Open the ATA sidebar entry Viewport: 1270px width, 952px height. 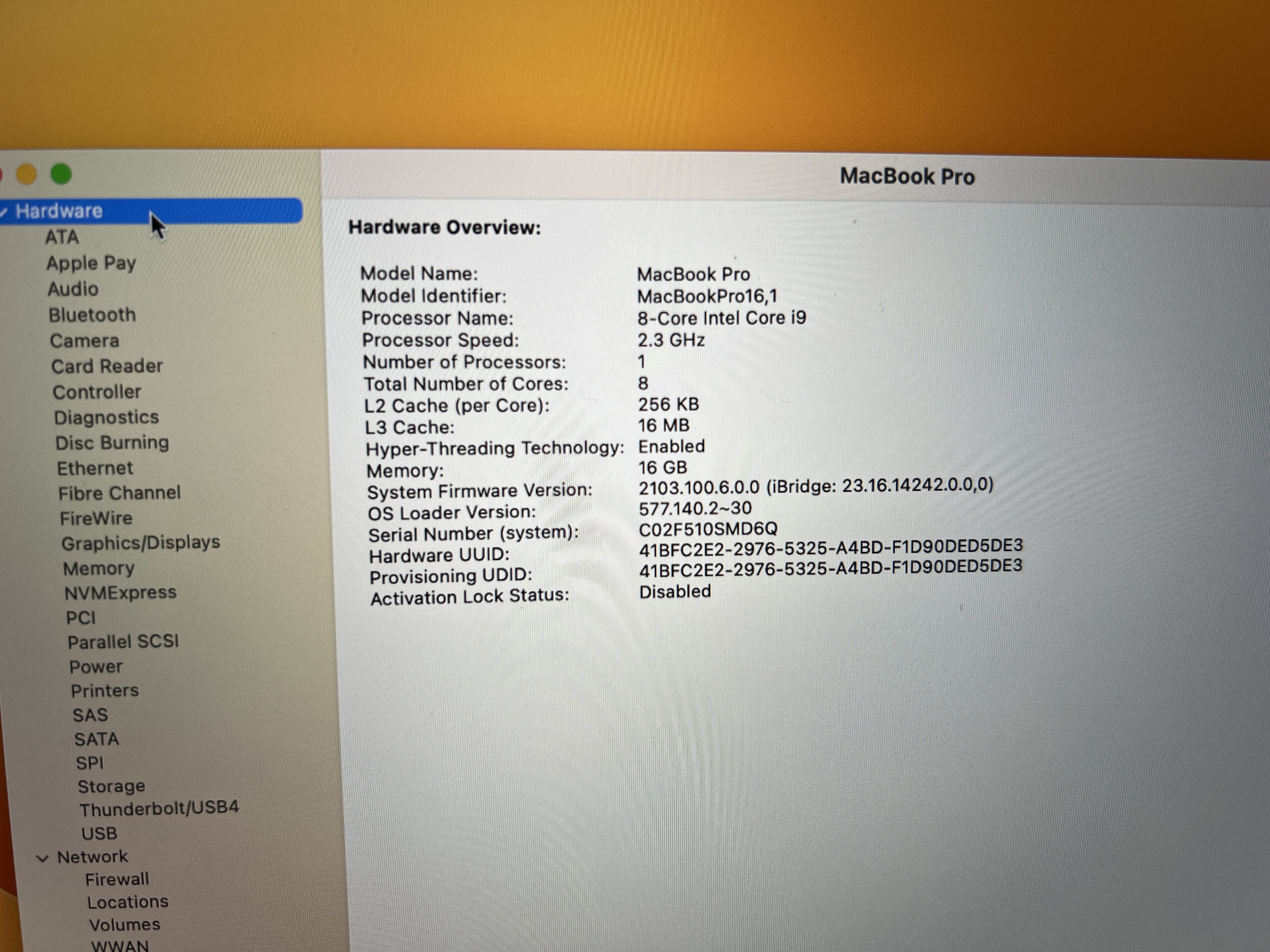pyautogui.click(x=62, y=237)
